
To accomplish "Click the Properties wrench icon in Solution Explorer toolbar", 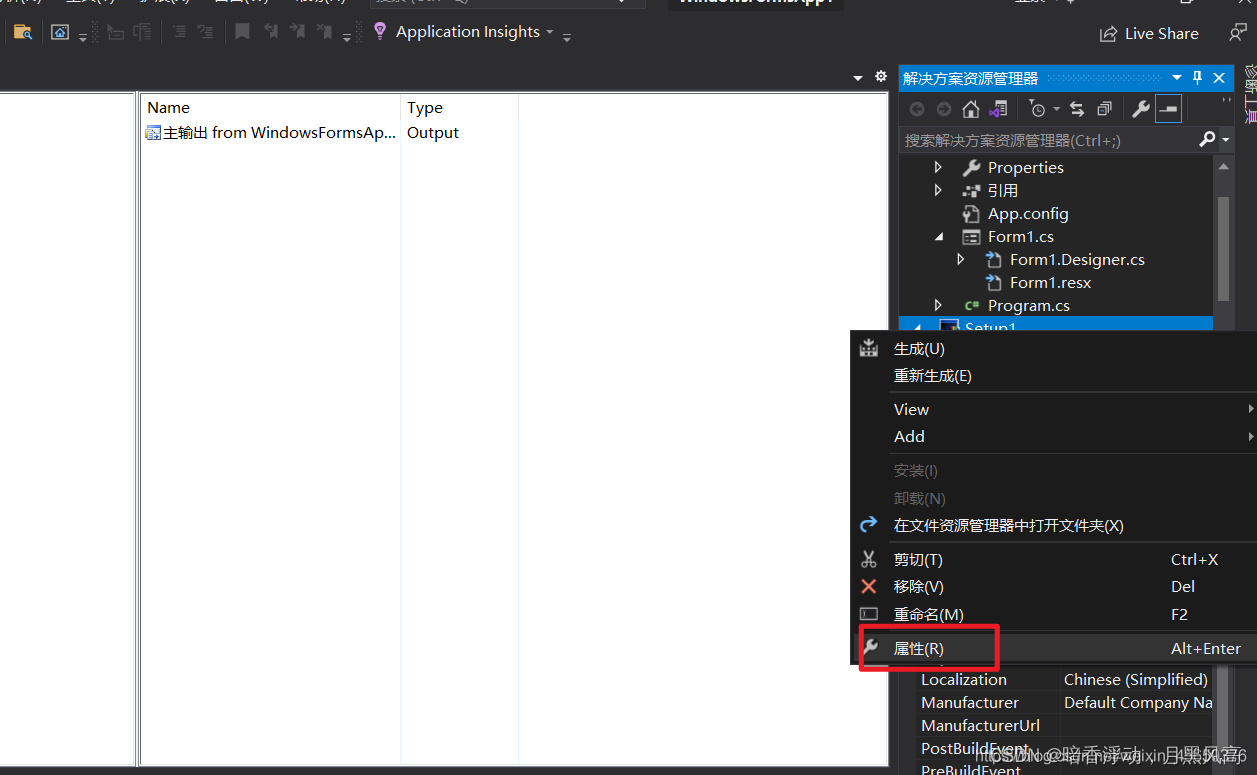I will (1141, 109).
